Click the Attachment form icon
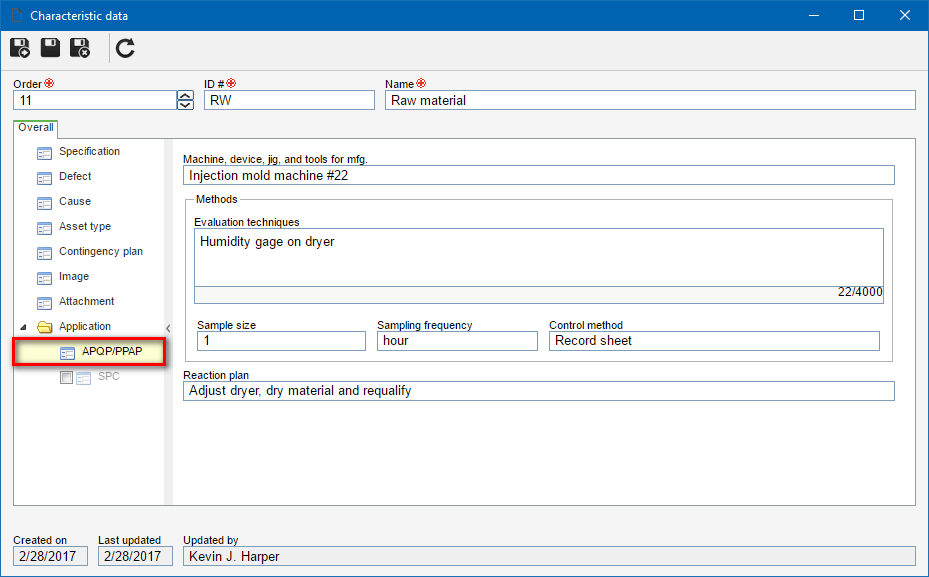 click(44, 303)
